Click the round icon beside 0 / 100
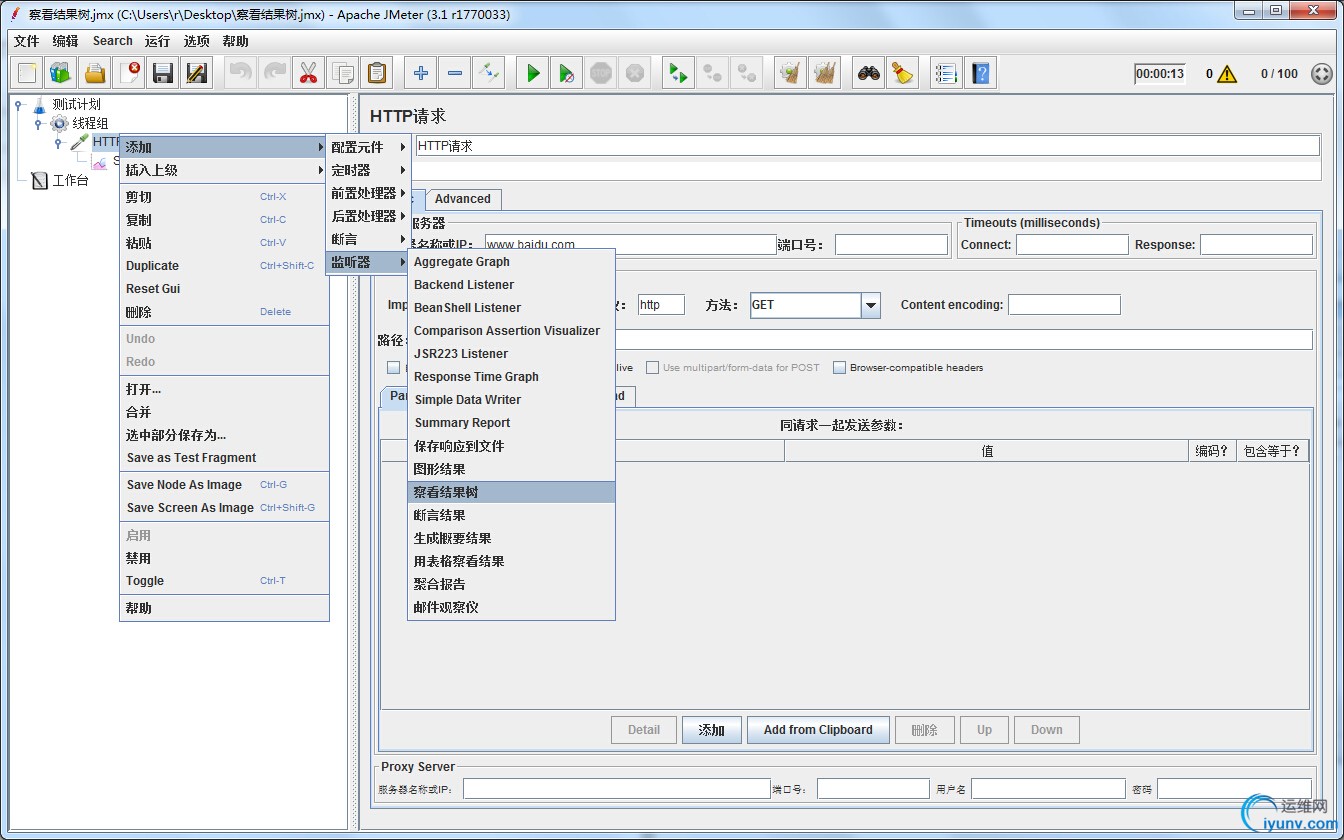This screenshot has width=1344, height=840. pos(1321,74)
